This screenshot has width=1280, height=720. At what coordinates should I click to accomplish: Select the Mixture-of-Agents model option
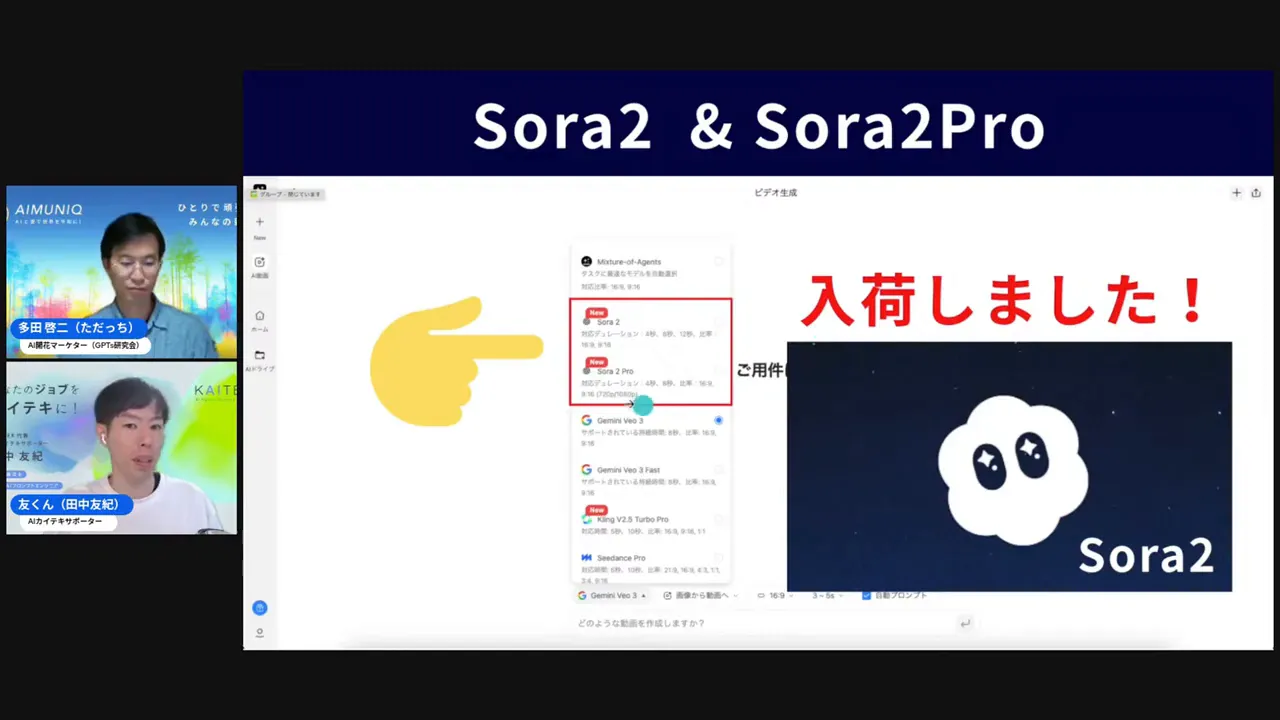651,273
